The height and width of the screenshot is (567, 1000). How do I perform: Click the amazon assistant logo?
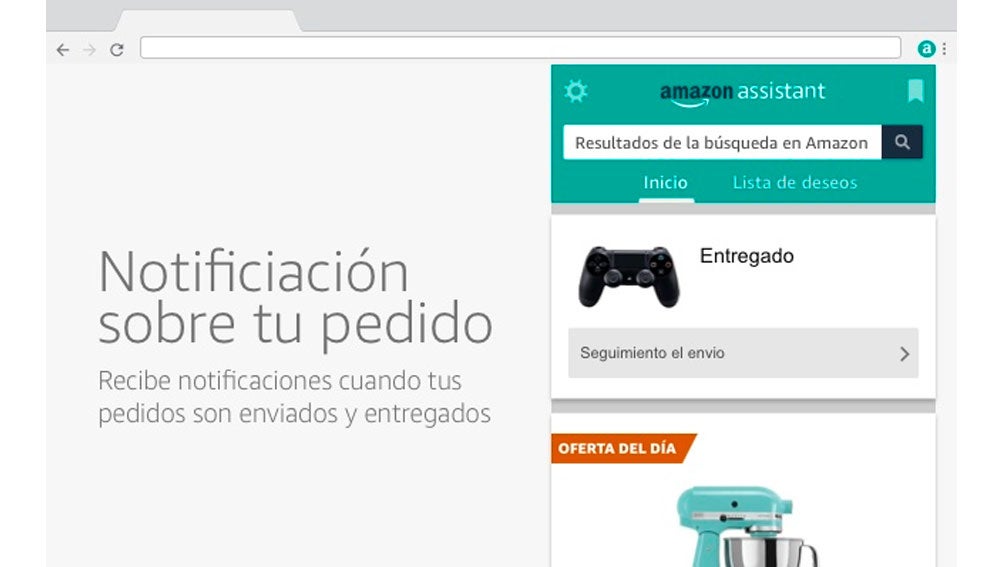click(742, 93)
